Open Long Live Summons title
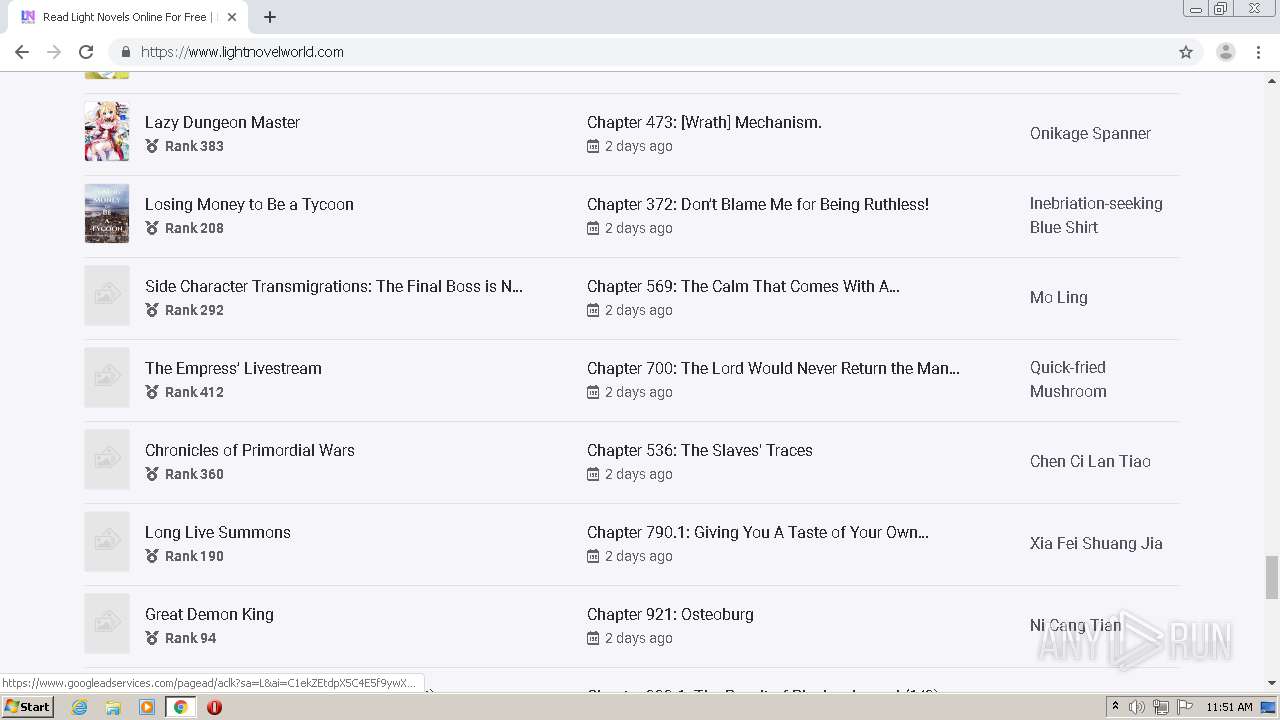Viewport: 1280px width, 720px height. 218,532
